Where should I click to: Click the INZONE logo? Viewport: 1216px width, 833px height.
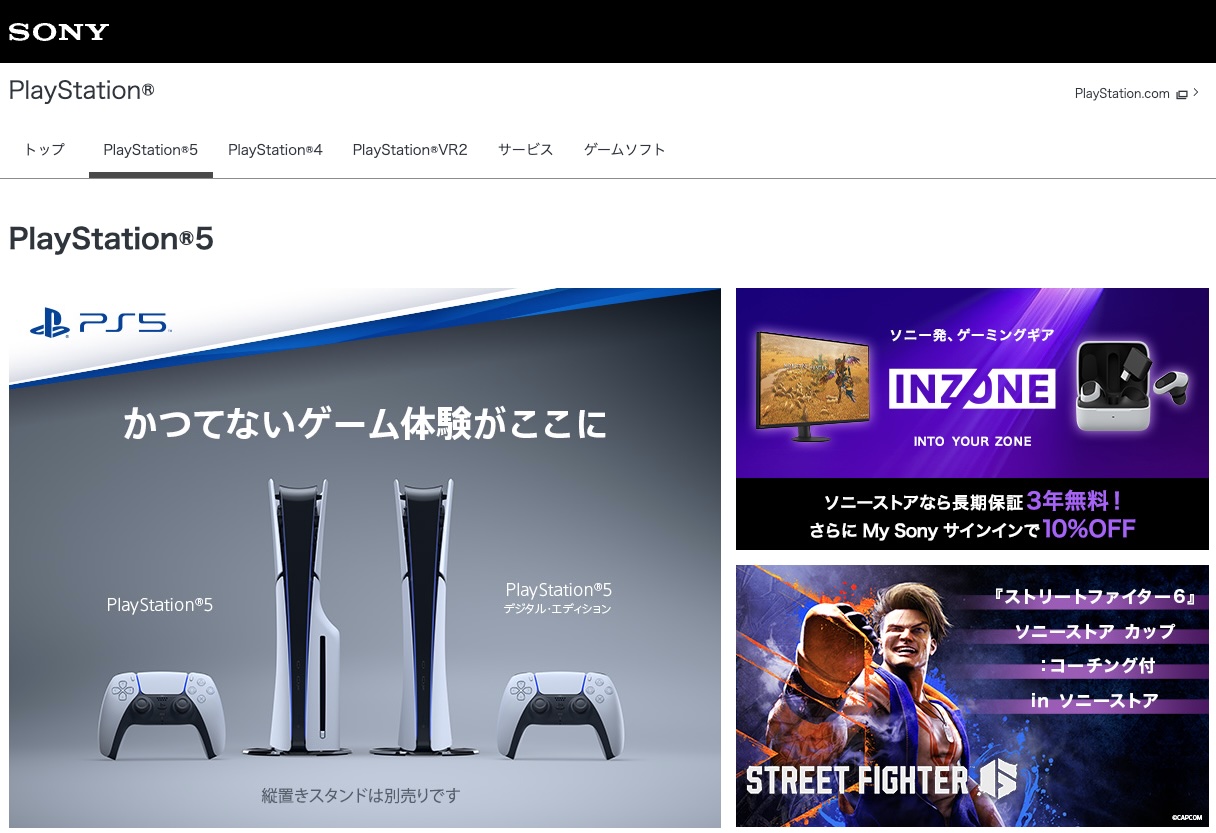point(972,389)
